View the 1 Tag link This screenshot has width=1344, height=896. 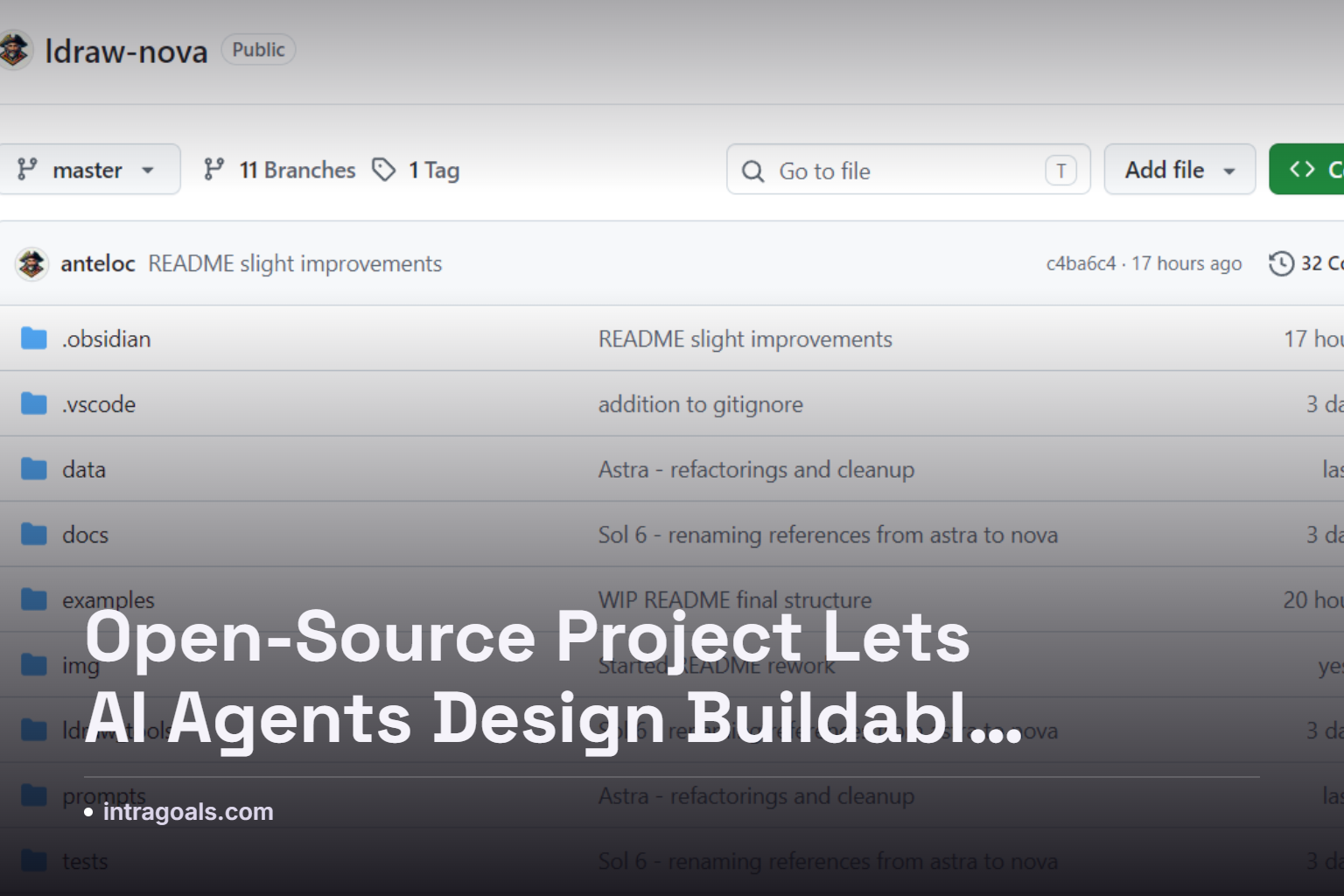pos(416,170)
